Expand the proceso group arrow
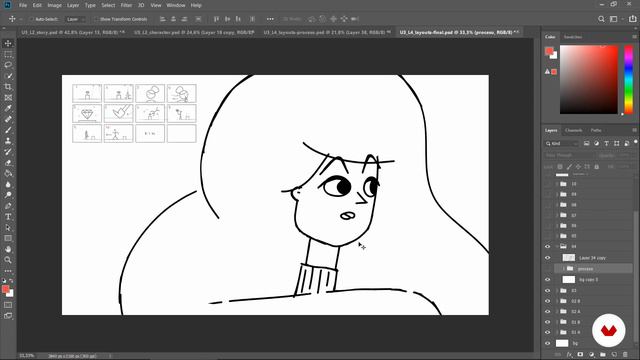Image resolution: width=640 pixels, height=360 pixels. [x=564, y=269]
